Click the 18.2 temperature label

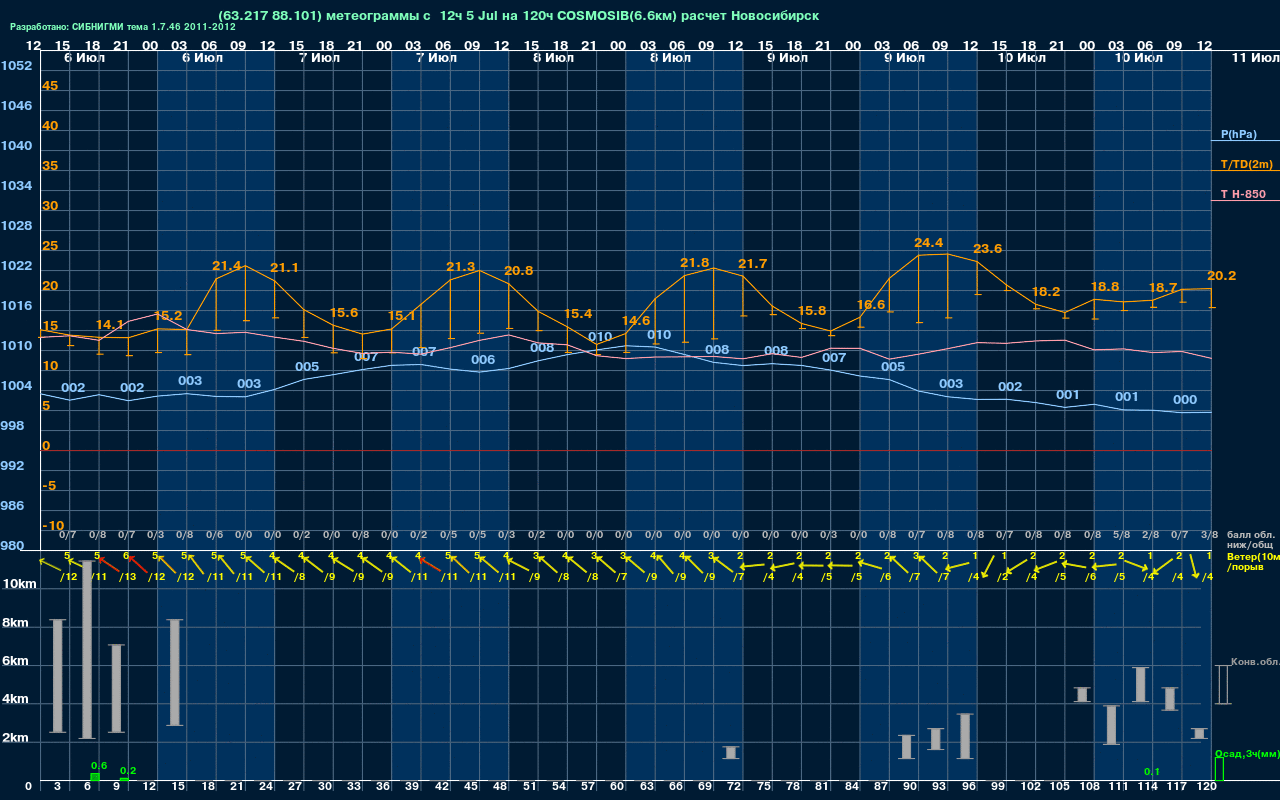(1046, 292)
